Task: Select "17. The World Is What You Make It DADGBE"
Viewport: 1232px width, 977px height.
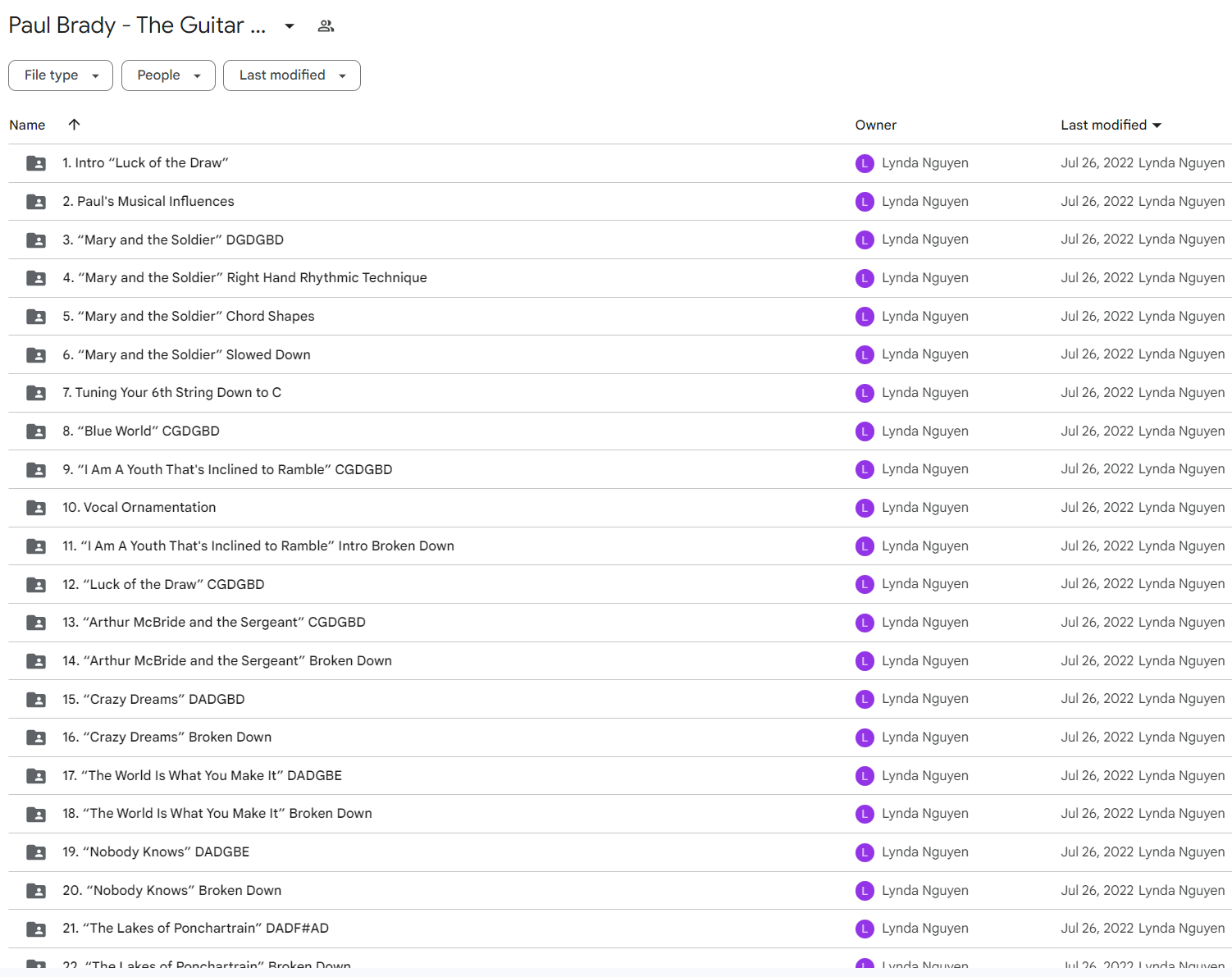Action: point(202,776)
